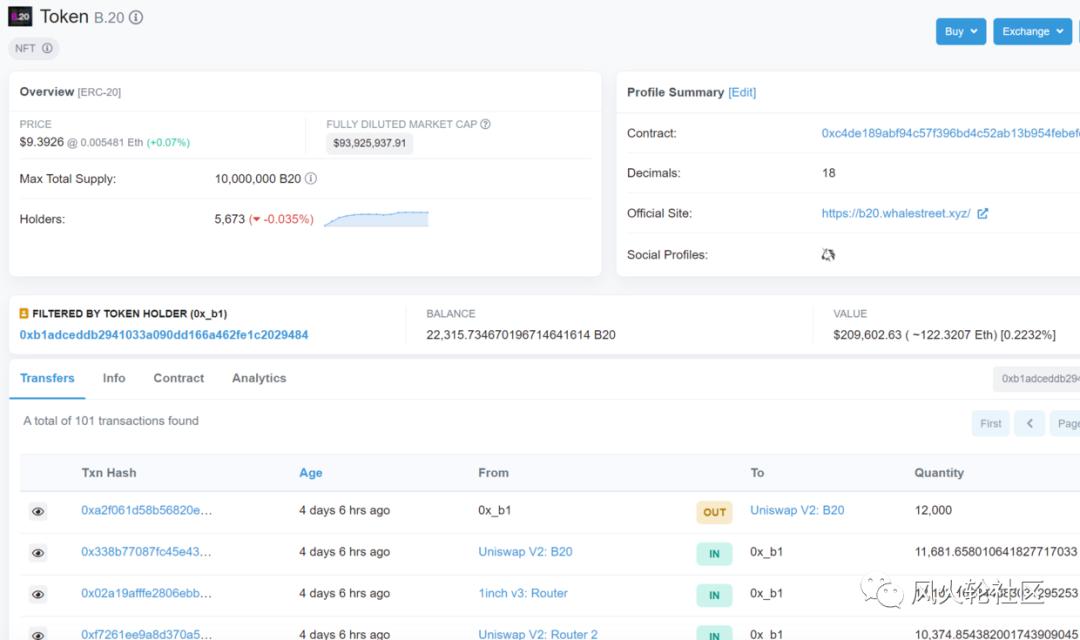Click the Fully Diluted Market Cap help icon
Image resolution: width=1080 pixels, height=640 pixels.
(x=485, y=124)
